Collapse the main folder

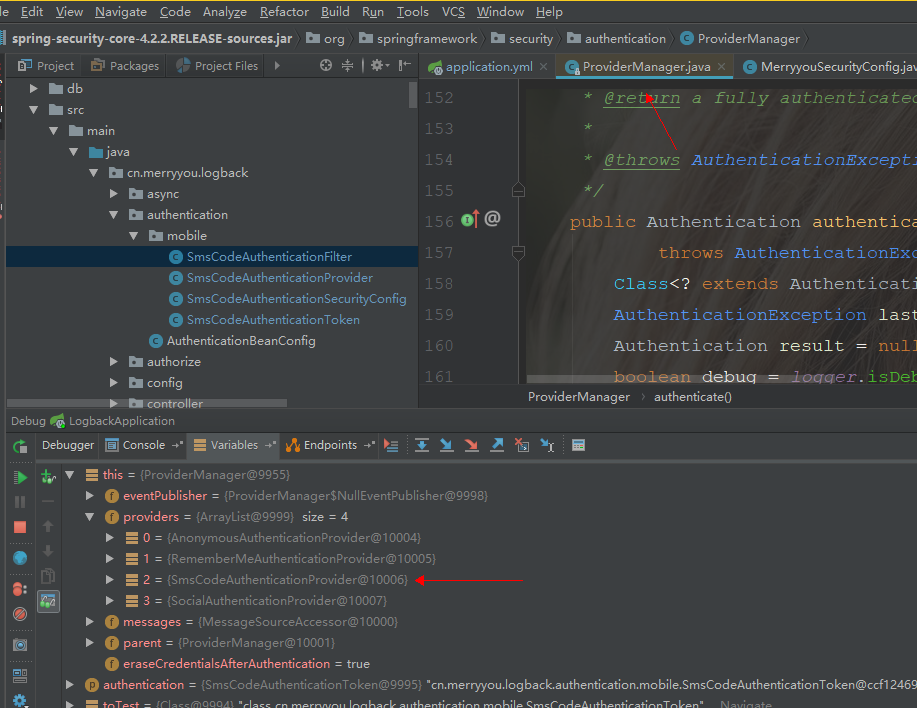(53, 130)
